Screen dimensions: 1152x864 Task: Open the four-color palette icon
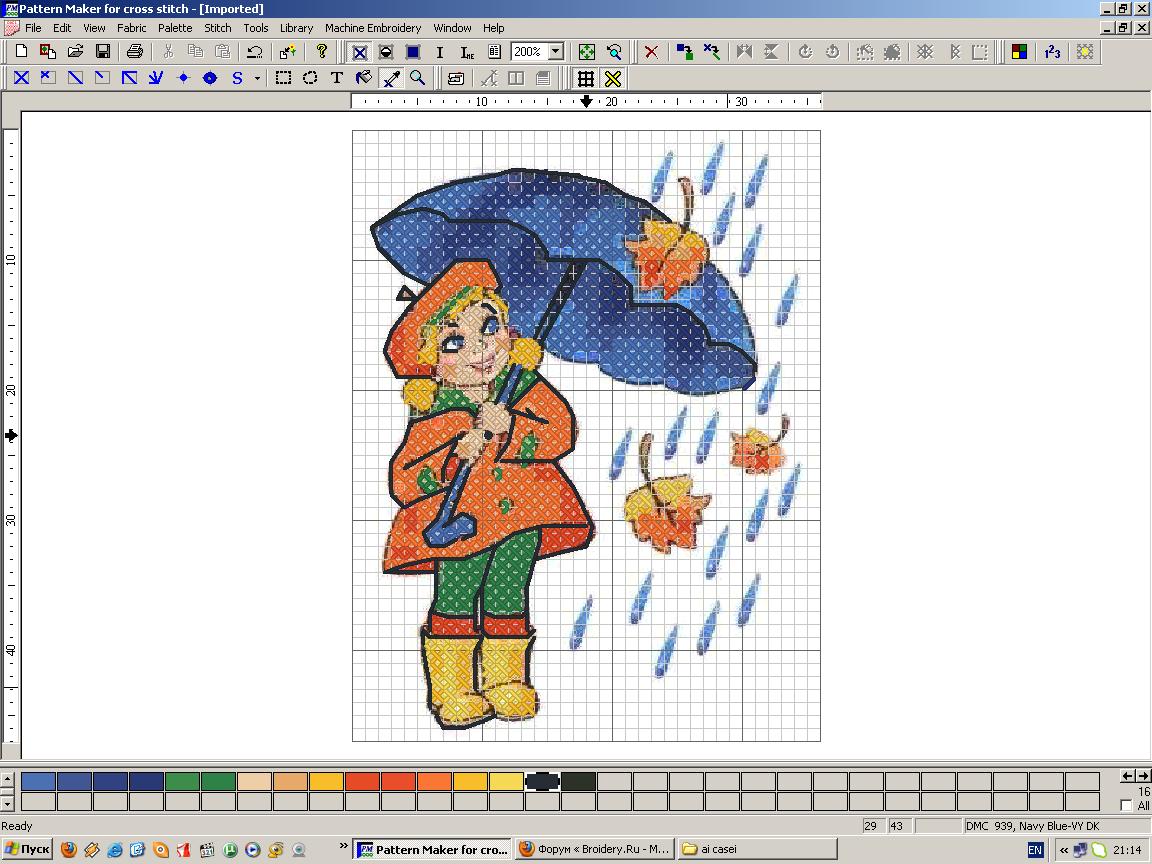(x=1019, y=51)
